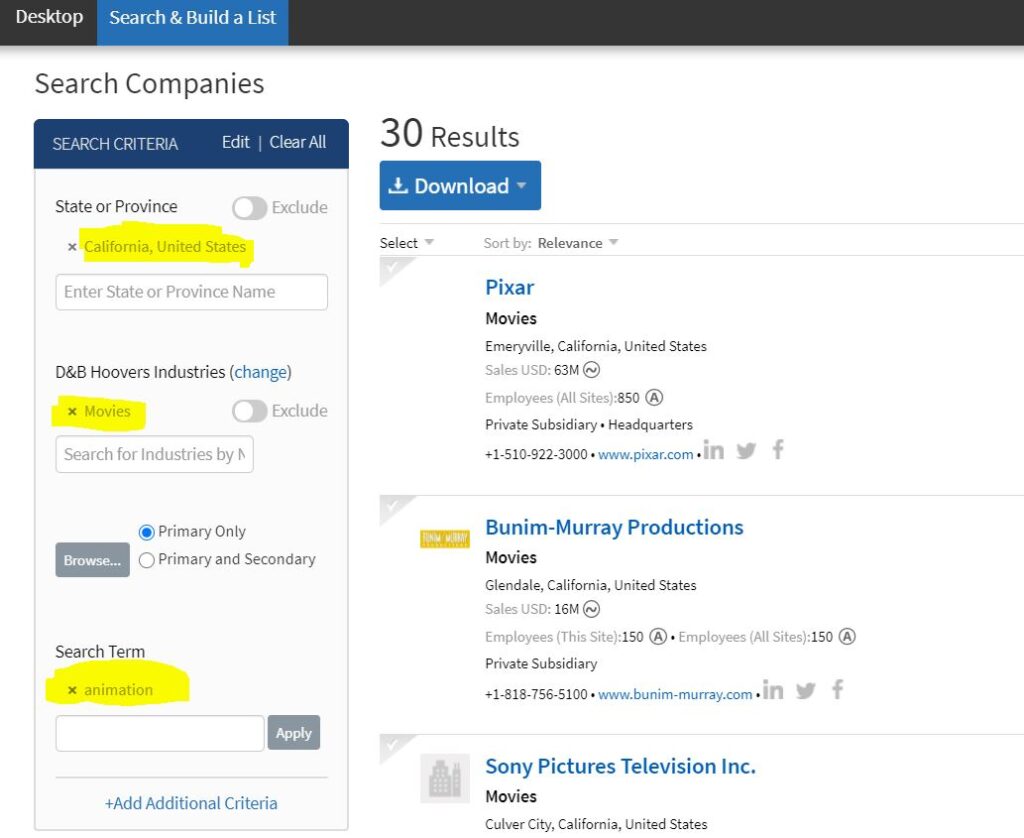Screen dimensions: 1024x838
Task: Open the Download dropdown button
Action: [x=460, y=185]
